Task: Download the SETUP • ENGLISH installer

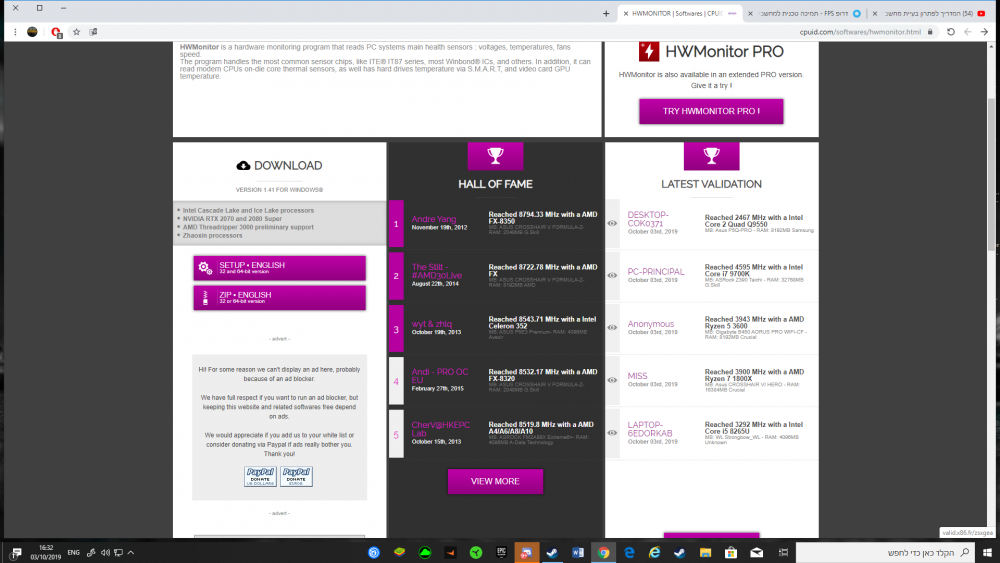Action: click(x=279, y=268)
